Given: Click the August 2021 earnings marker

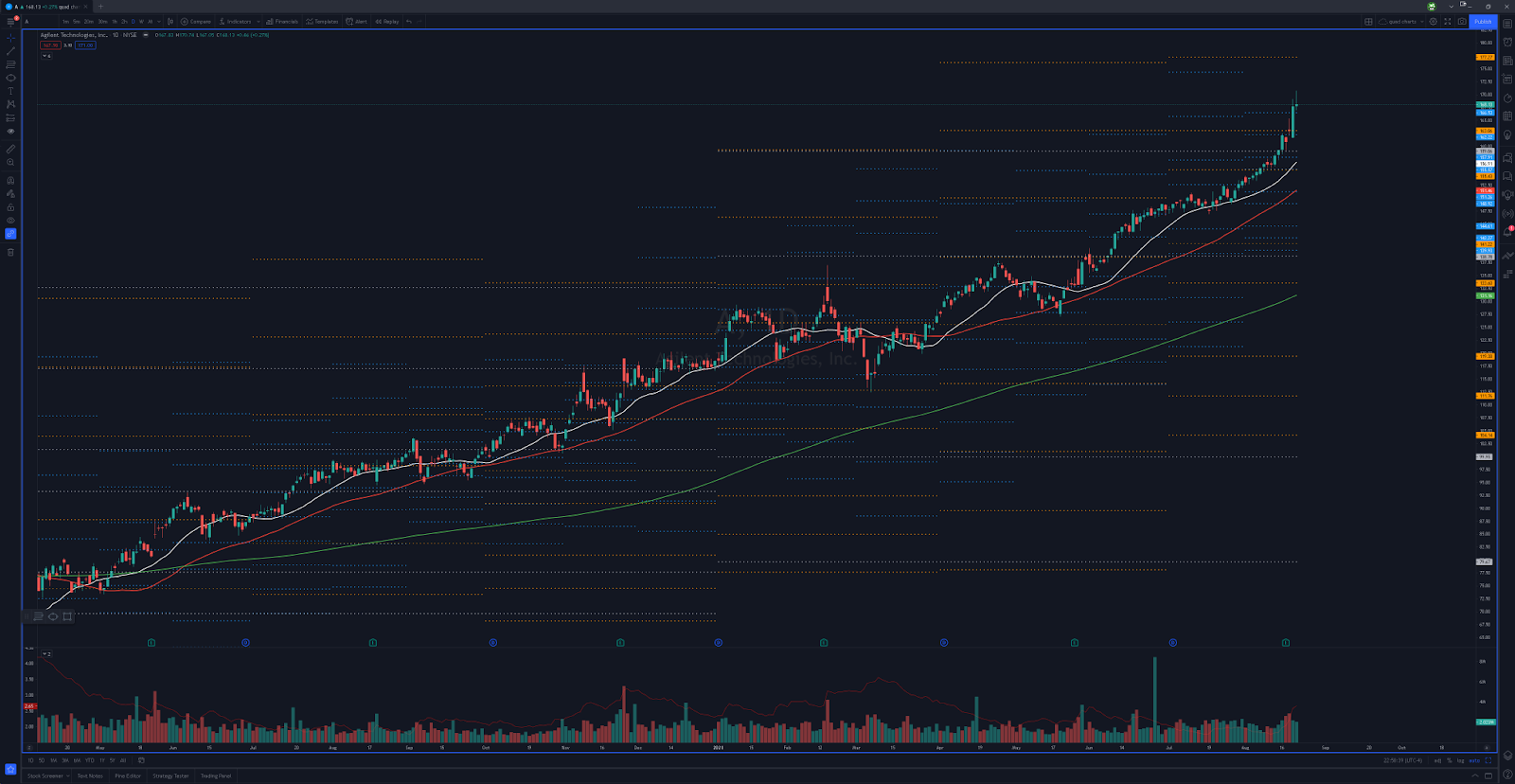Looking at the screenshot, I should click(x=1286, y=642).
